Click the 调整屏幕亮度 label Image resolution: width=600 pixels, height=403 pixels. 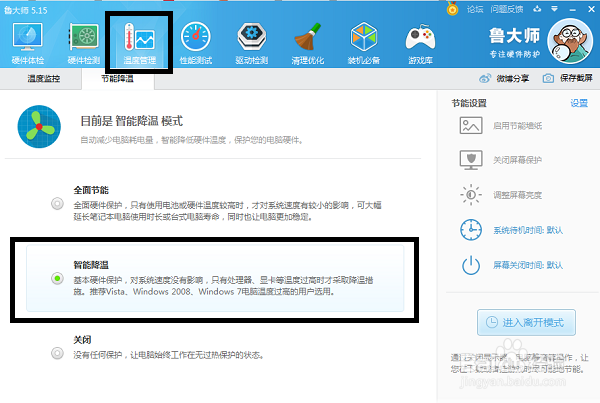point(517,195)
